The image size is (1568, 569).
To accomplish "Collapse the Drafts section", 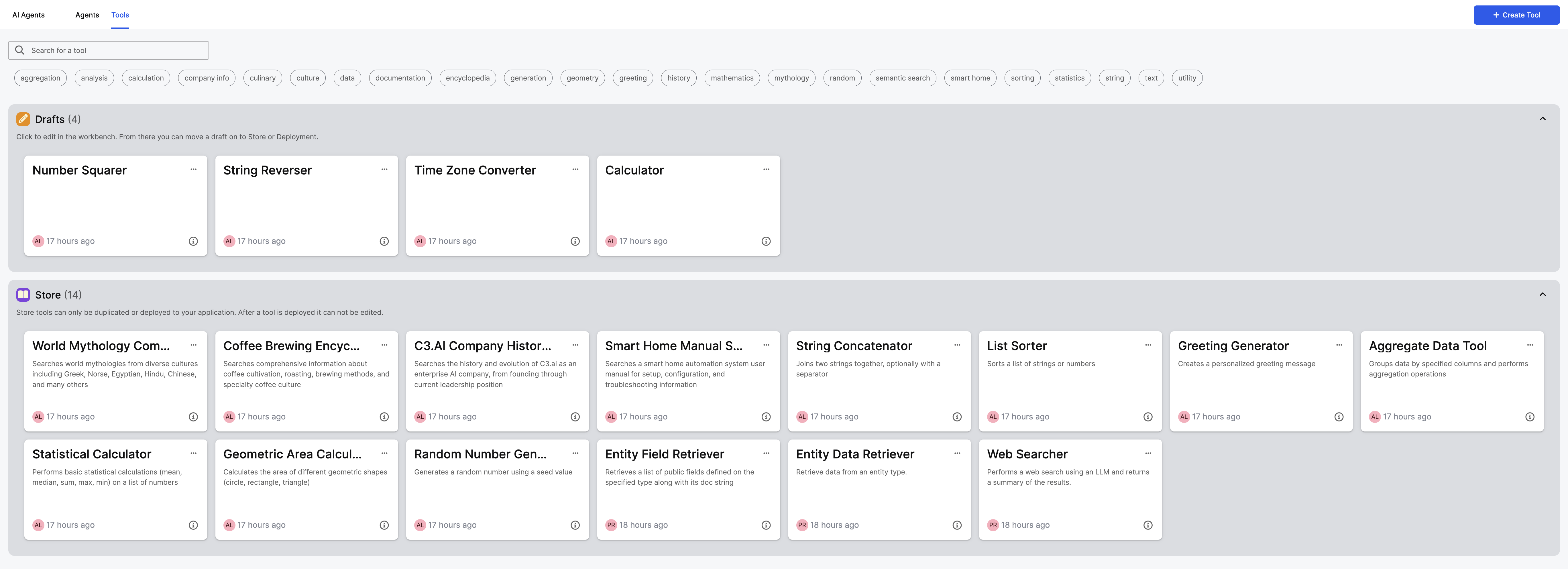I will (1543, 119).
